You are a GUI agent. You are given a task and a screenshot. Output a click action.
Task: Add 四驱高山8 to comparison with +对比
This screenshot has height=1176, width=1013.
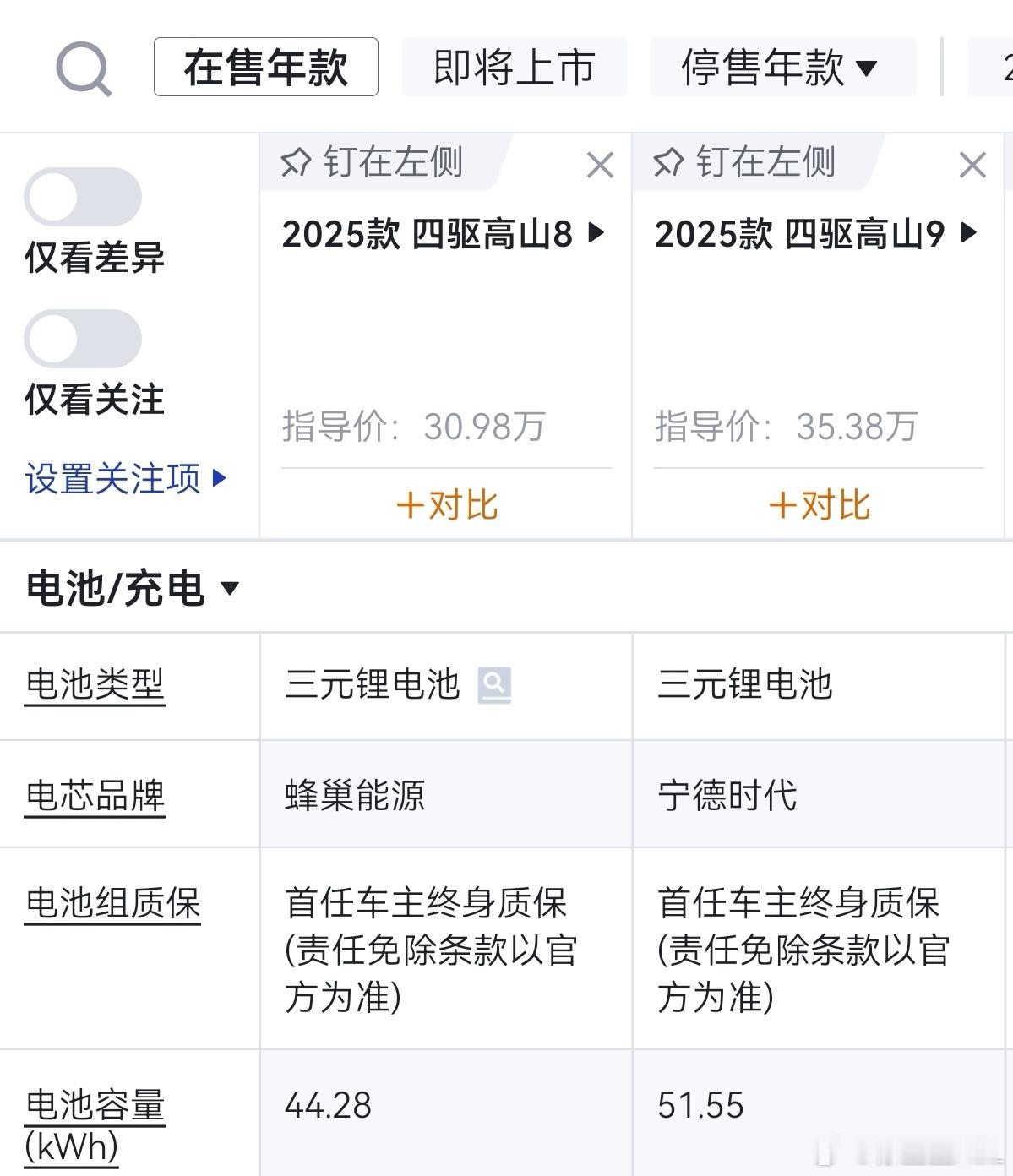[x=446, y=505]
